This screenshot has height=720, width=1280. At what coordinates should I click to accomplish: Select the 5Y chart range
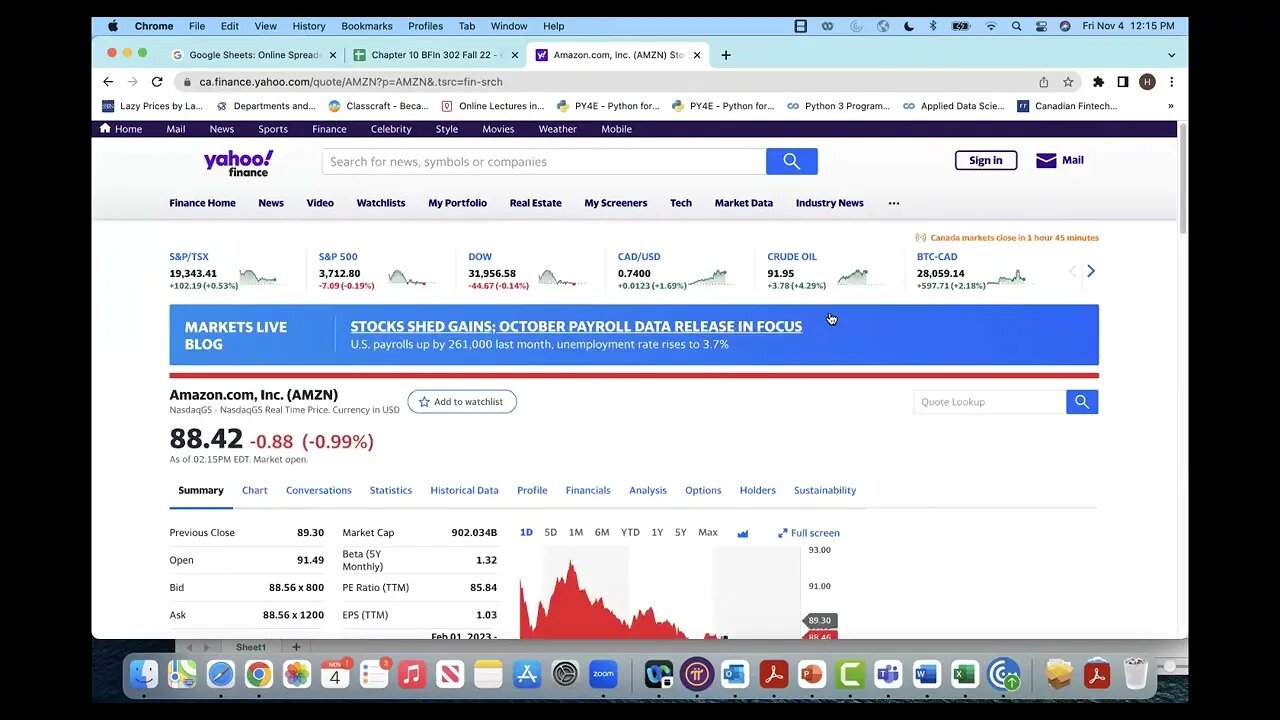(x=680, y=533)
